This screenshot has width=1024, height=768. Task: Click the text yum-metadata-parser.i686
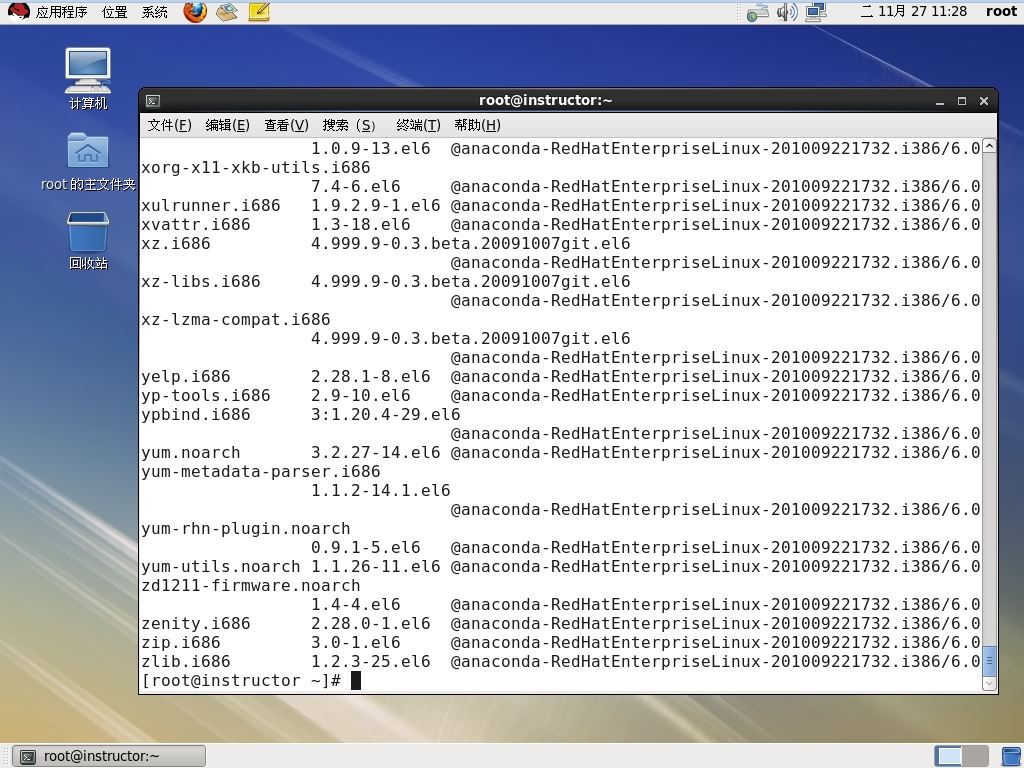261,472
